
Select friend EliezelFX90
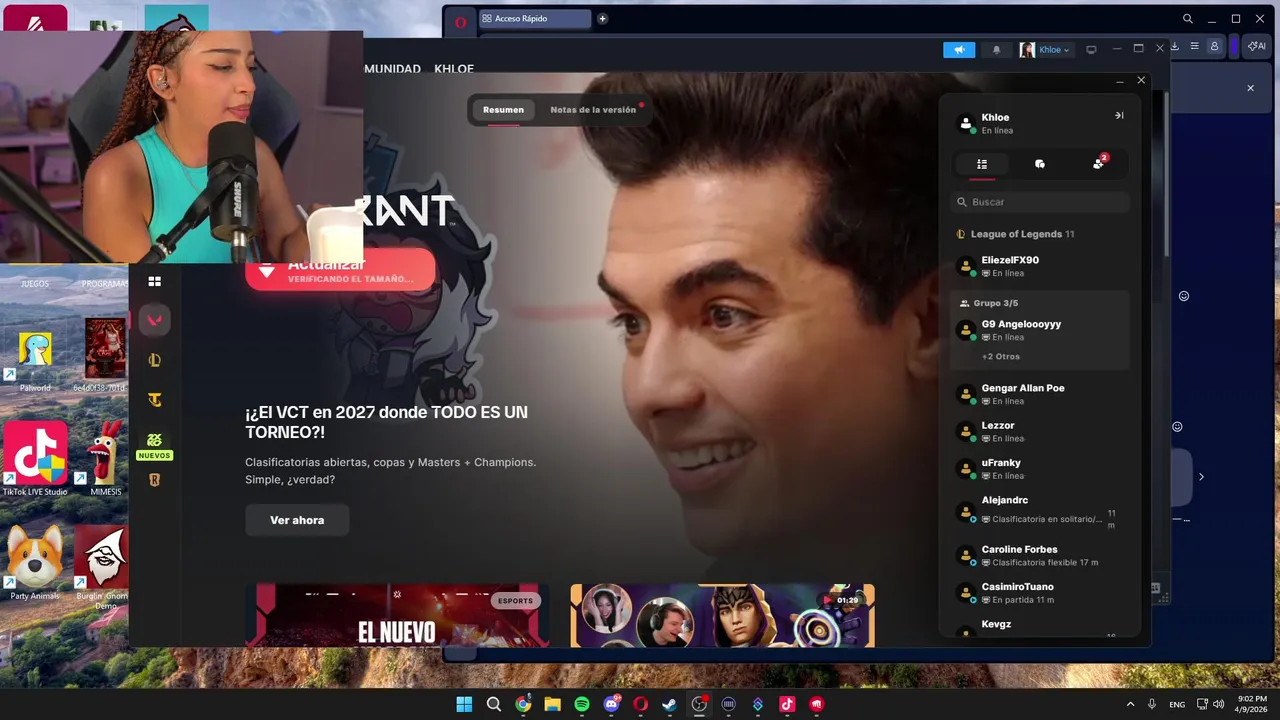pyautogui.click(x=1040, y=266)
